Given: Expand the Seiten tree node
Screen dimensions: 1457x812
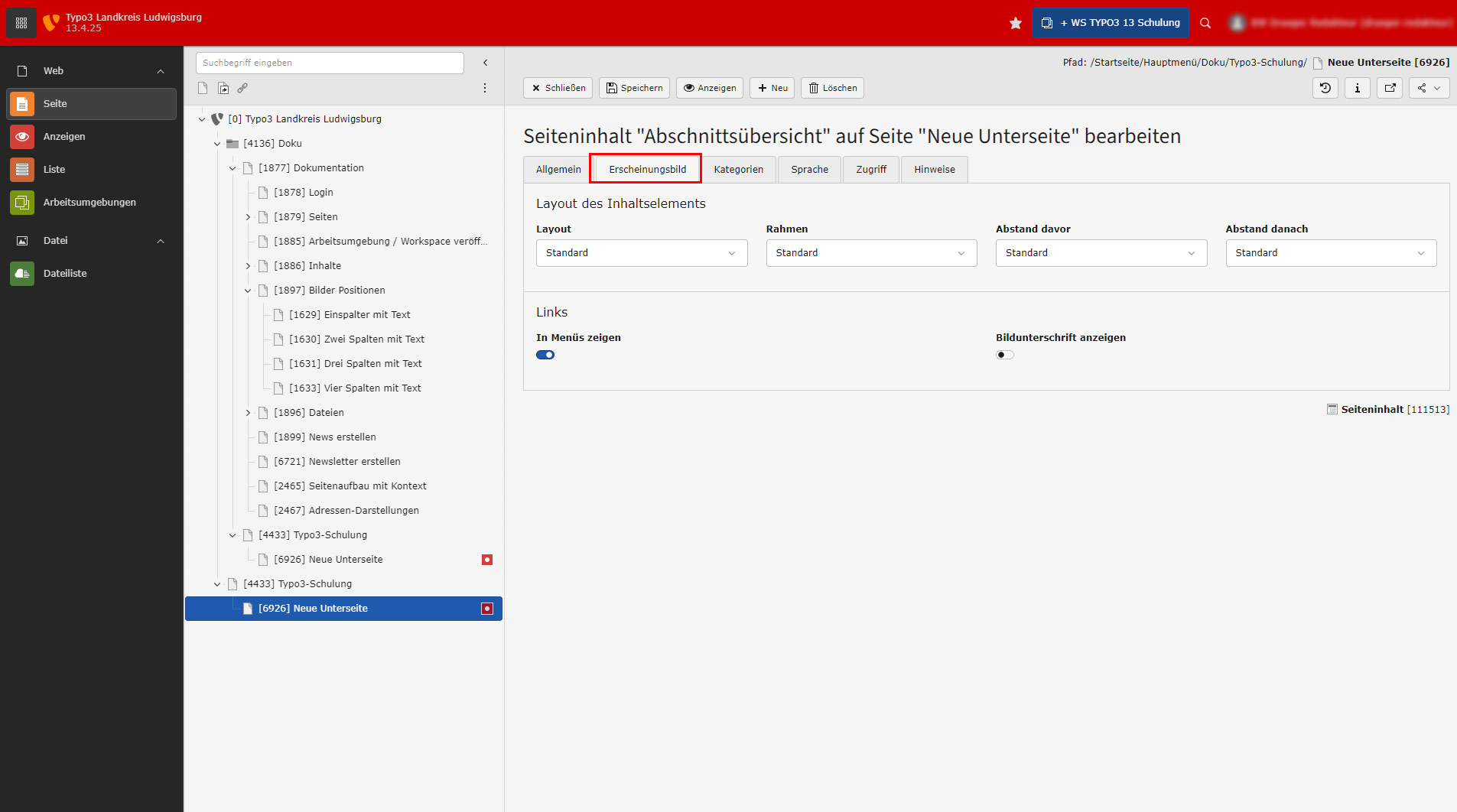Looking at the screenshot, I should pos(248,217).
